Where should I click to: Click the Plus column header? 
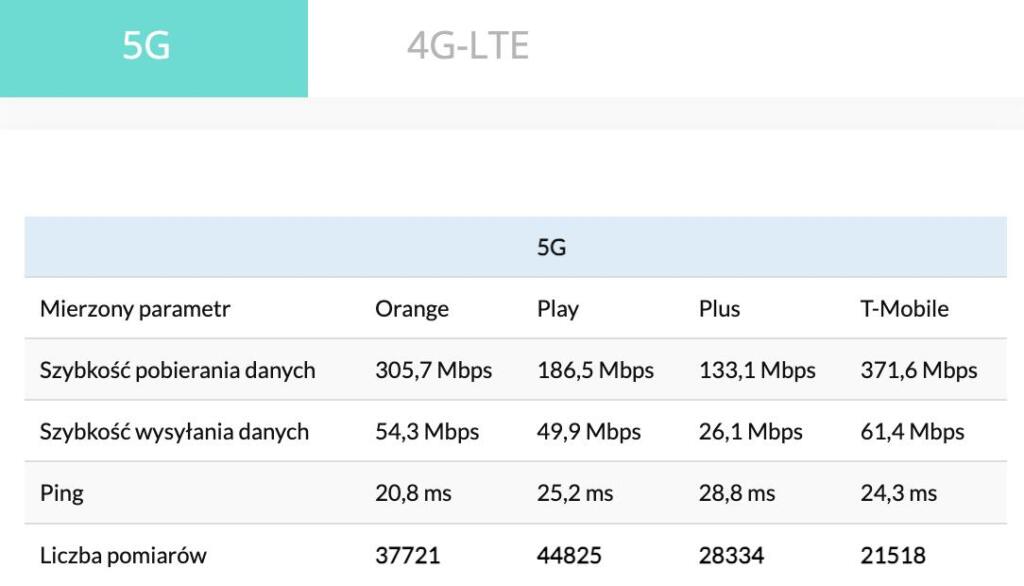[720, 309]
